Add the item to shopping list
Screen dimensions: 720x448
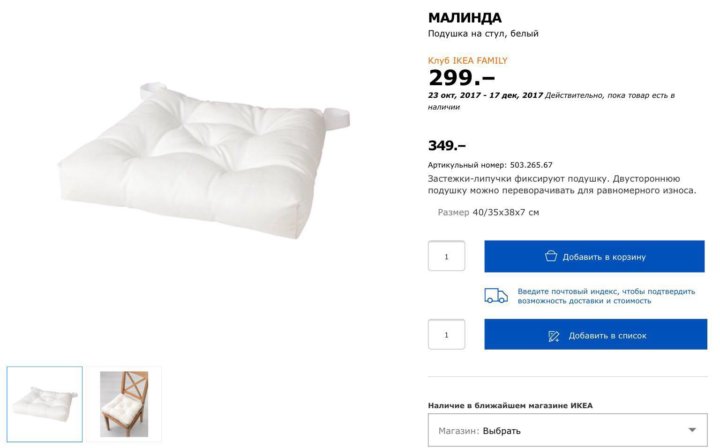pos(596,334)
